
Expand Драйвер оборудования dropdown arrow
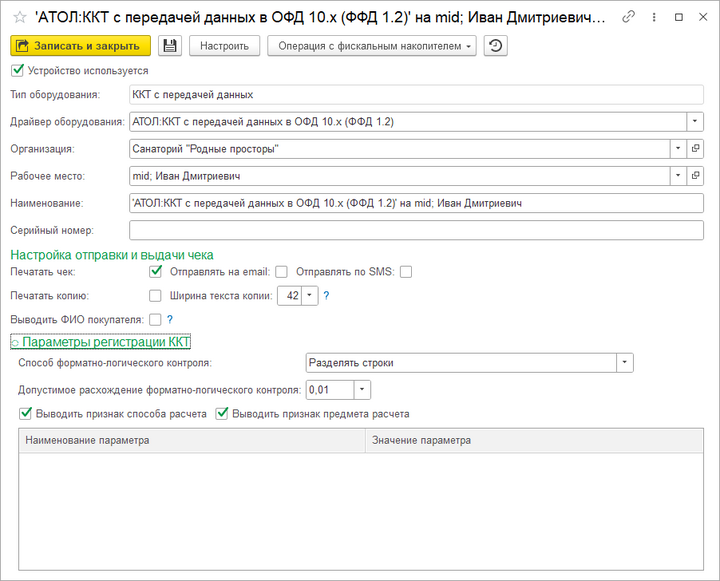(695, 122)
